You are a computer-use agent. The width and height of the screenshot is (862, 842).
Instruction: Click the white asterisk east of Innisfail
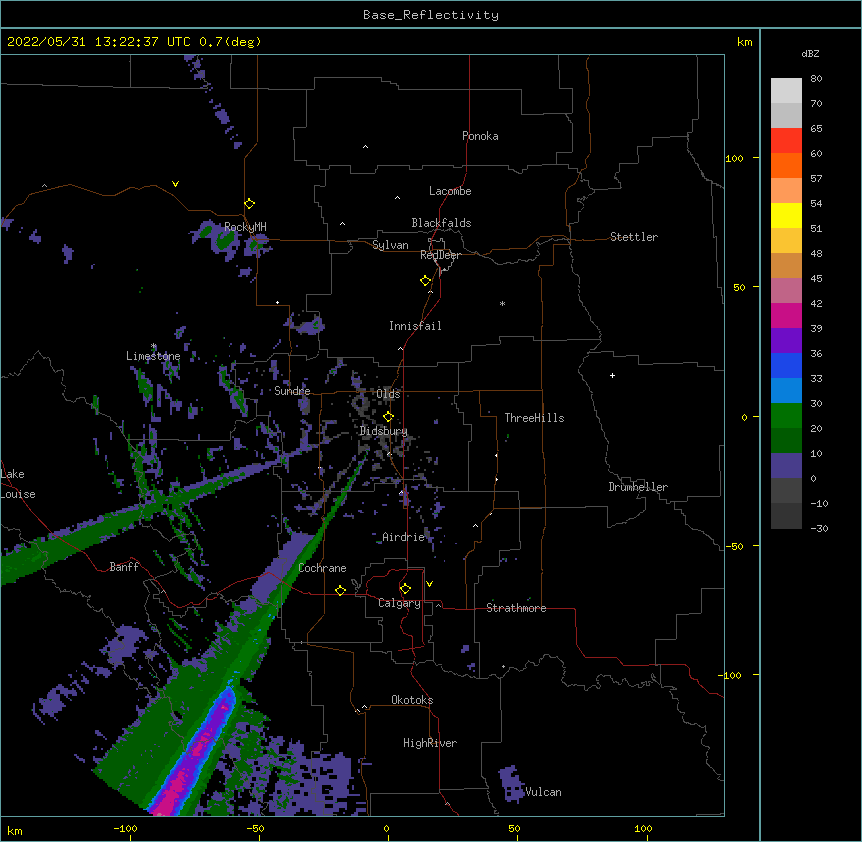click(502, 303)
